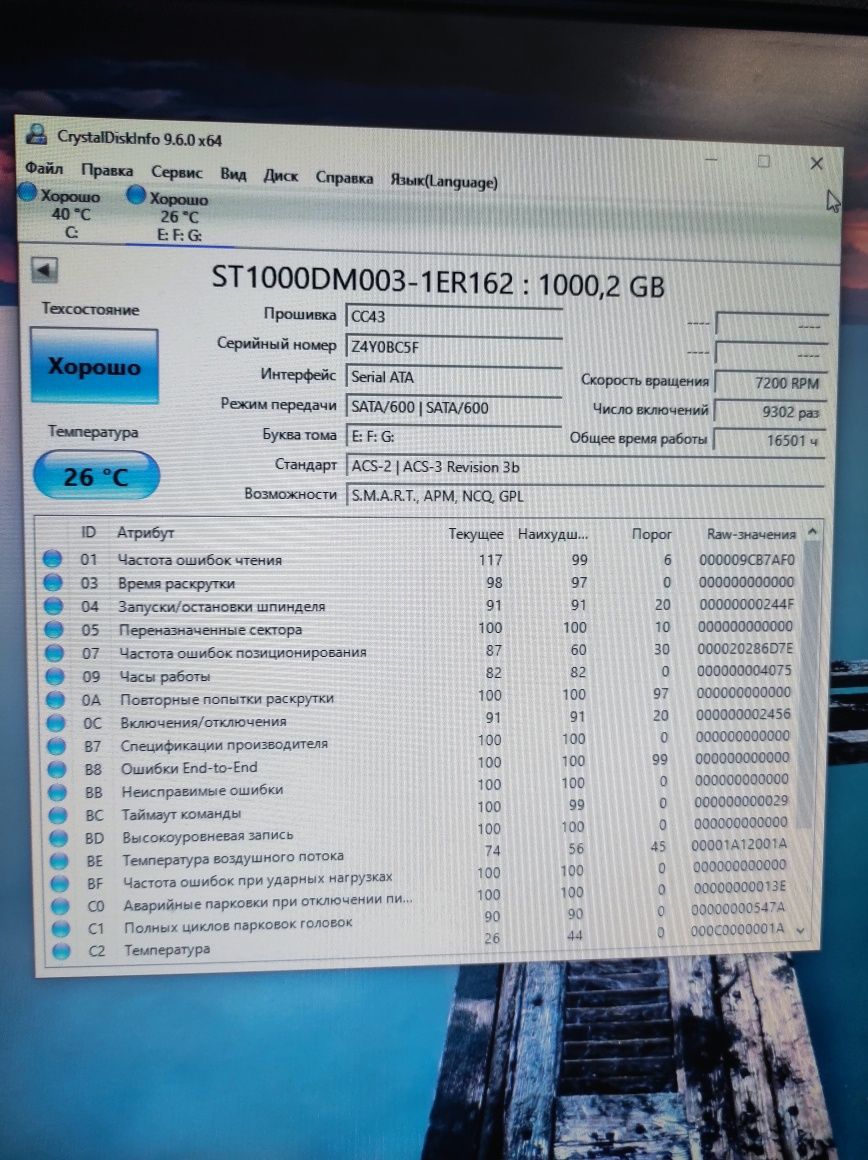Click the Порог column header

pos(651,534)
